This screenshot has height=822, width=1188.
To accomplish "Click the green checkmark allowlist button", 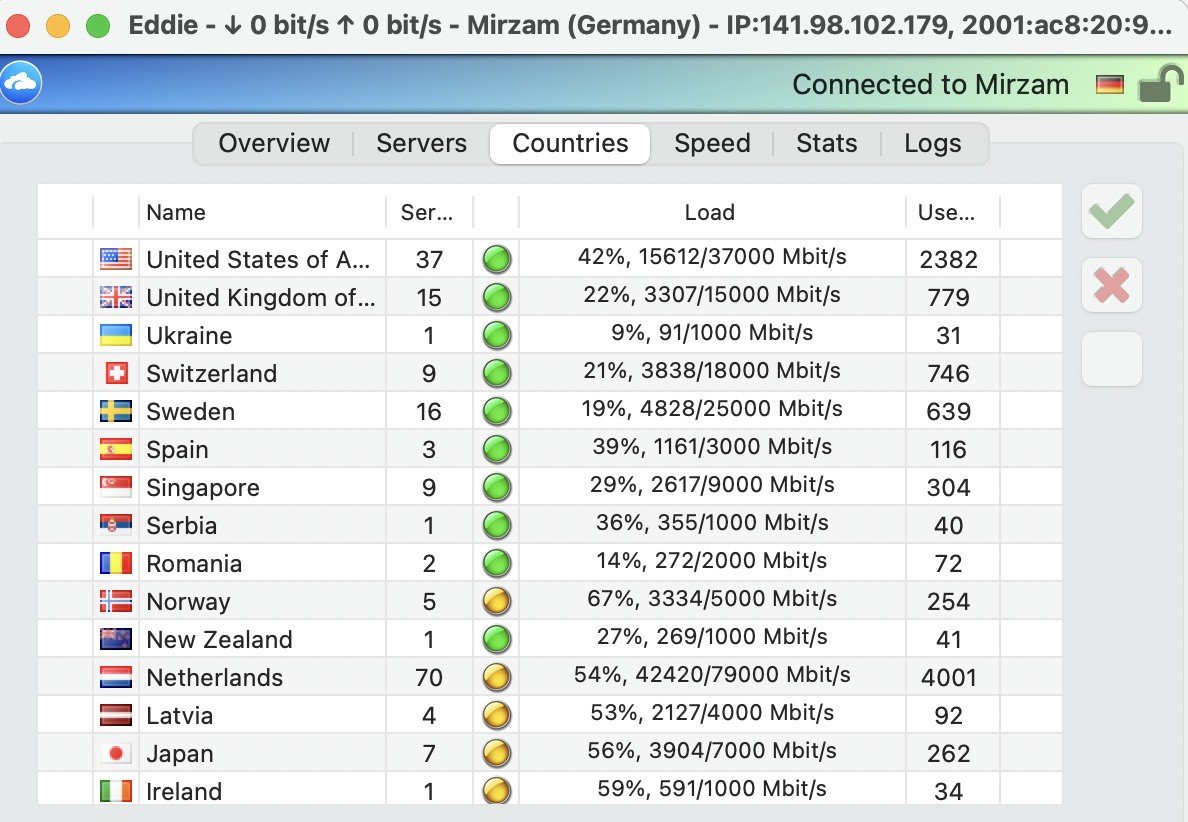I will click(x=1111, y=211).
